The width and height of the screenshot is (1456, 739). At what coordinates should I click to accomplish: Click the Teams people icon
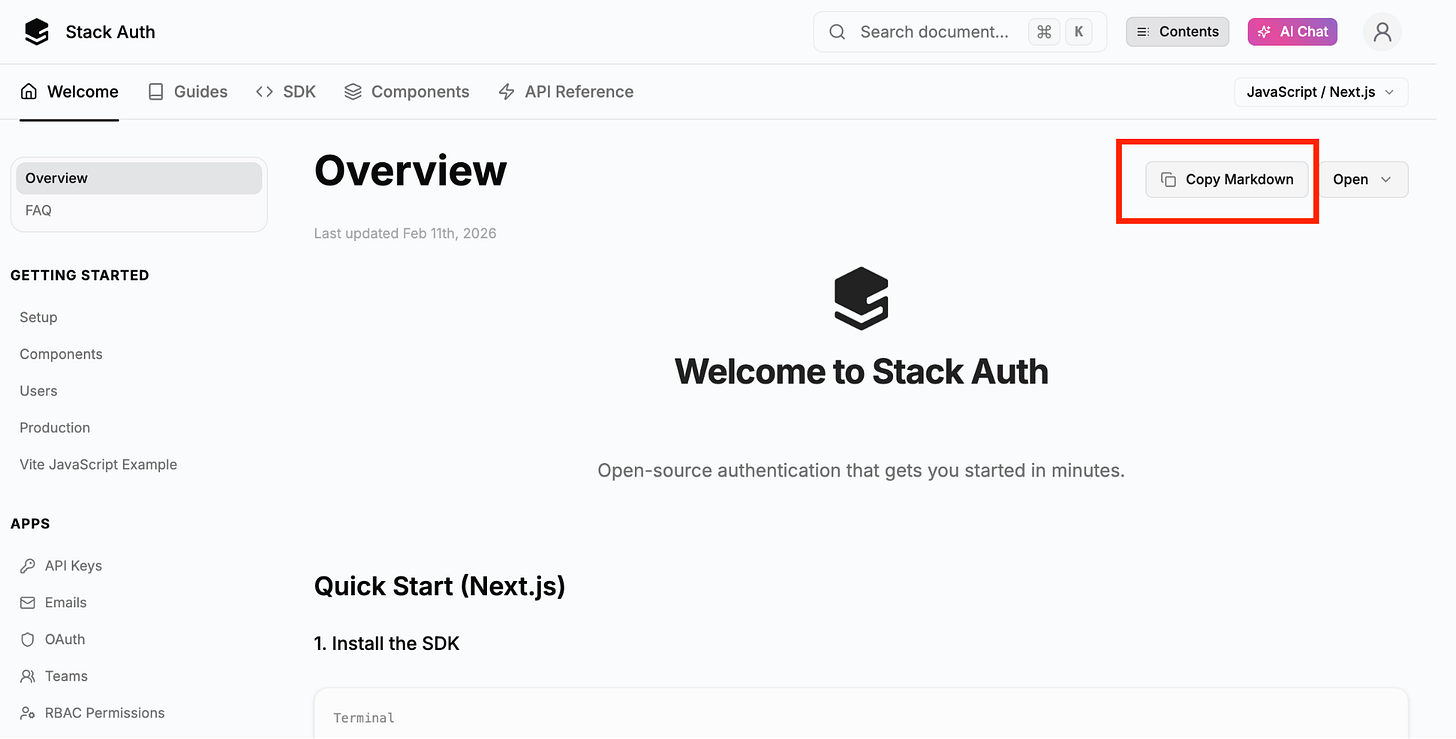coord(28,677)
